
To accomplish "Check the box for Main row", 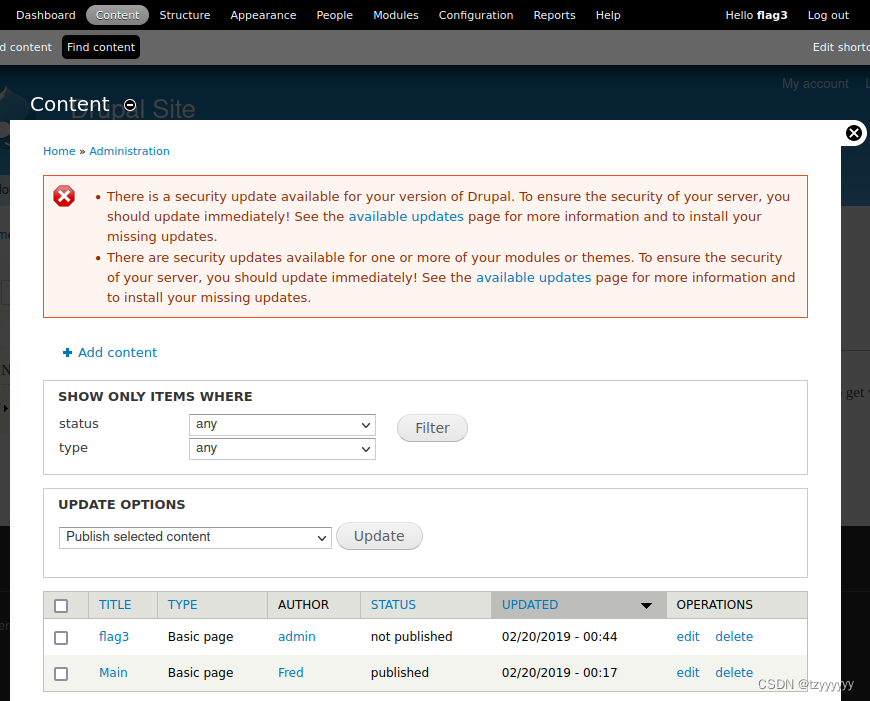I will tap(61, 674).
